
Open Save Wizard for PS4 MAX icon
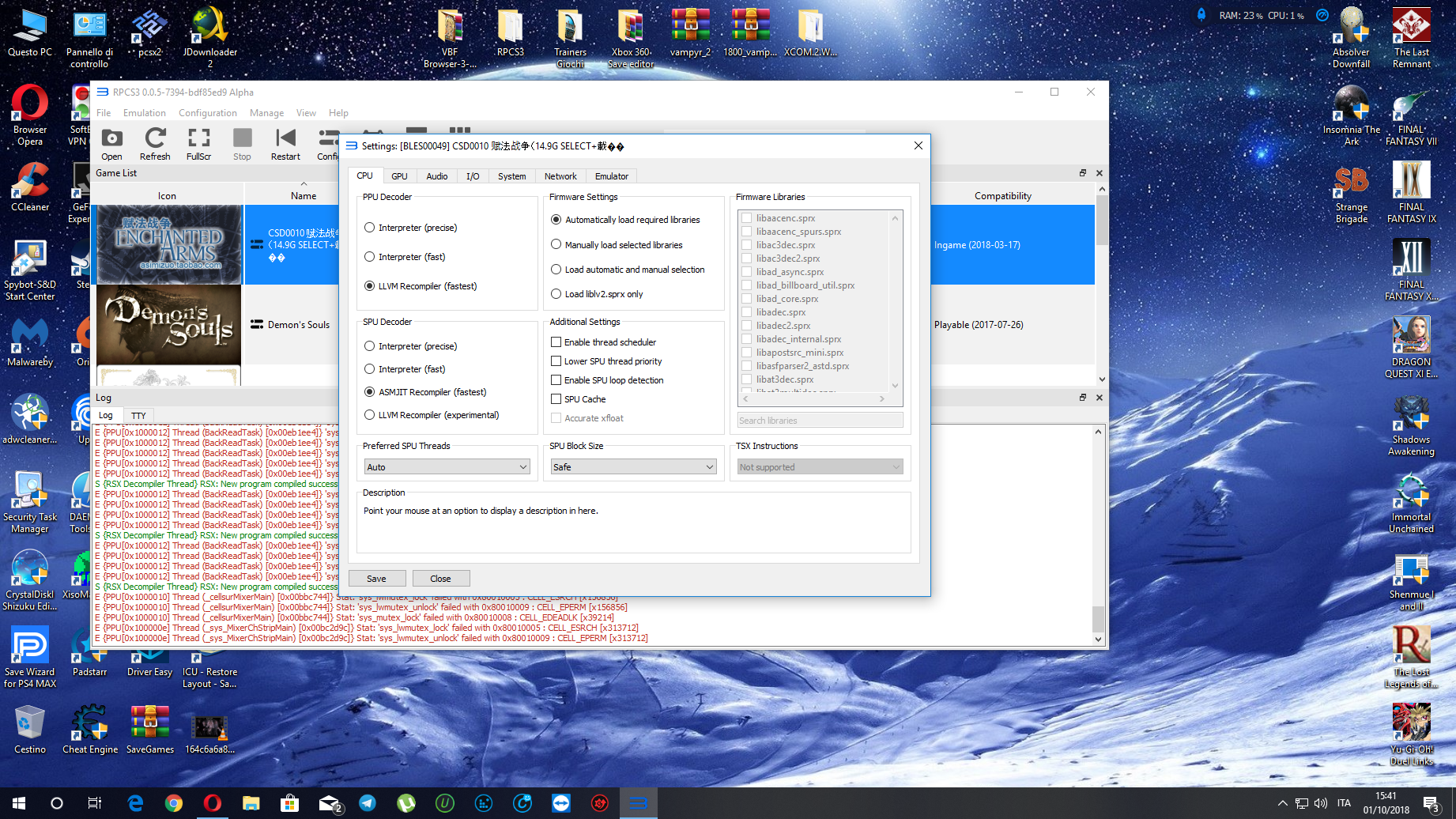click(x=30, y=658)
